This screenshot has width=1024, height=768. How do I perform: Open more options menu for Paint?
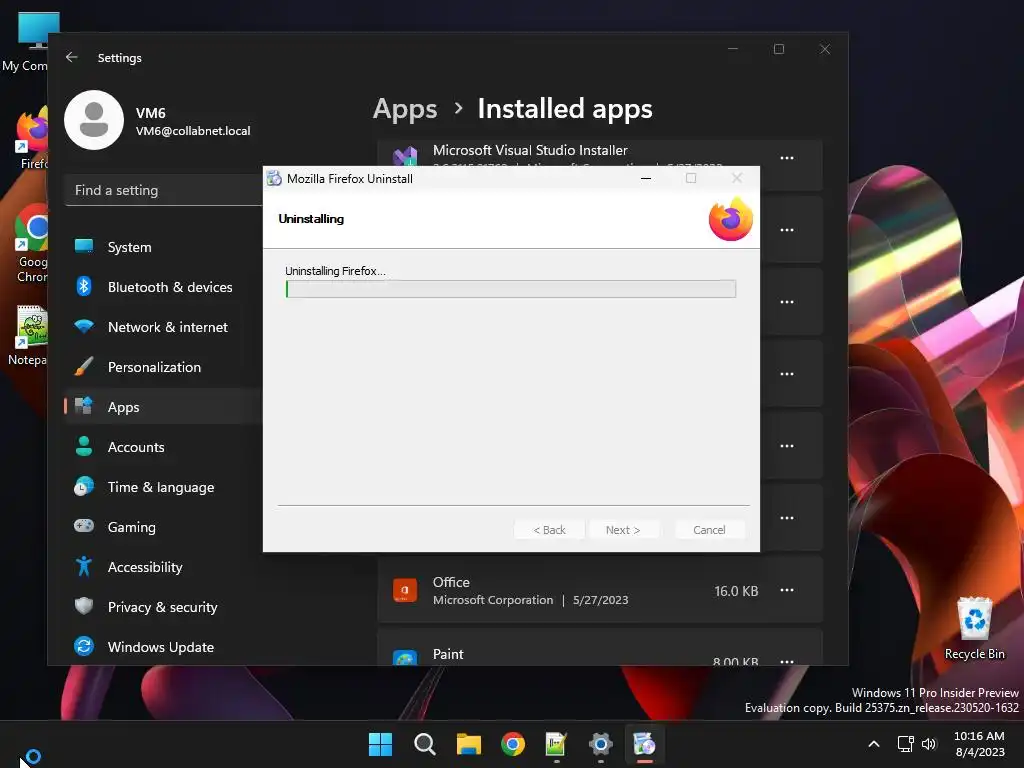(787, 661)
